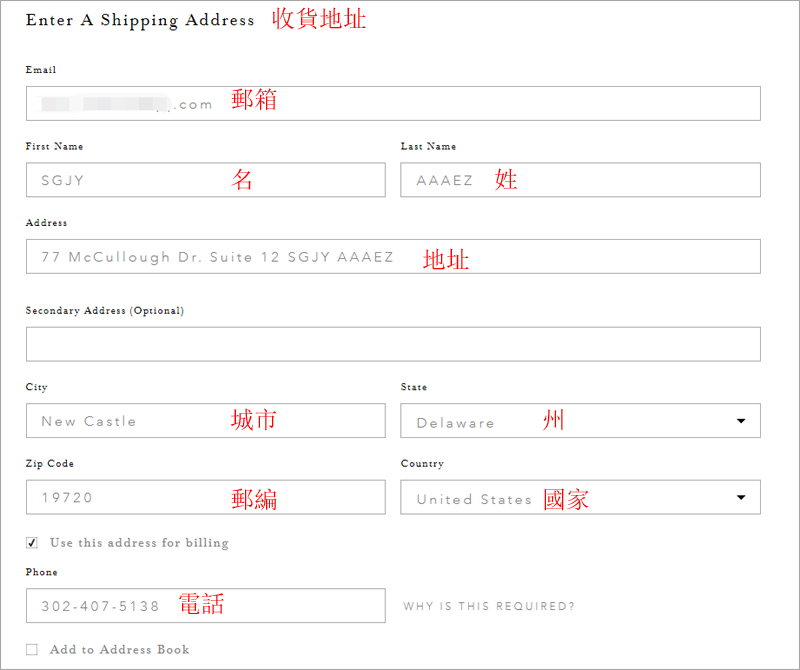Screen dimensions: 800x670
Task: Click the Country dropdown arrow icon
Action: (x=741, y=498)
